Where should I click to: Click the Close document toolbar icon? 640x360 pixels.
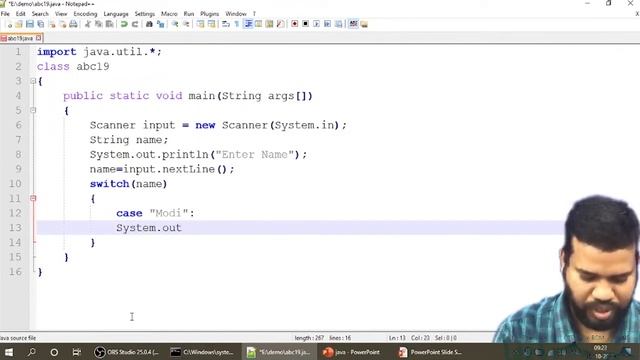coord(52,24)
